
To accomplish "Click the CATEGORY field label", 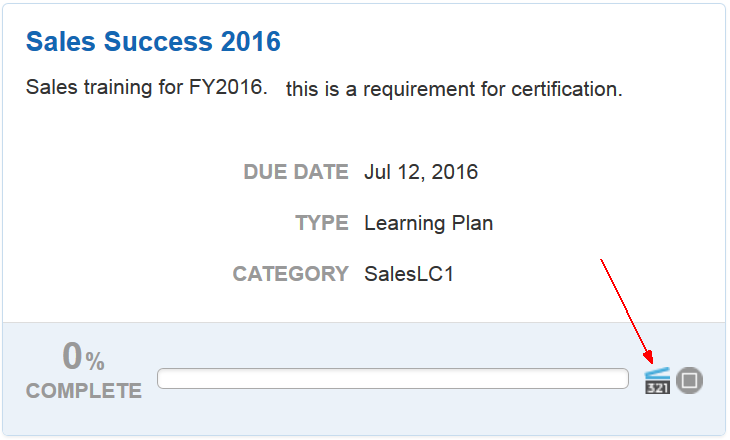I will click(291, 274).
